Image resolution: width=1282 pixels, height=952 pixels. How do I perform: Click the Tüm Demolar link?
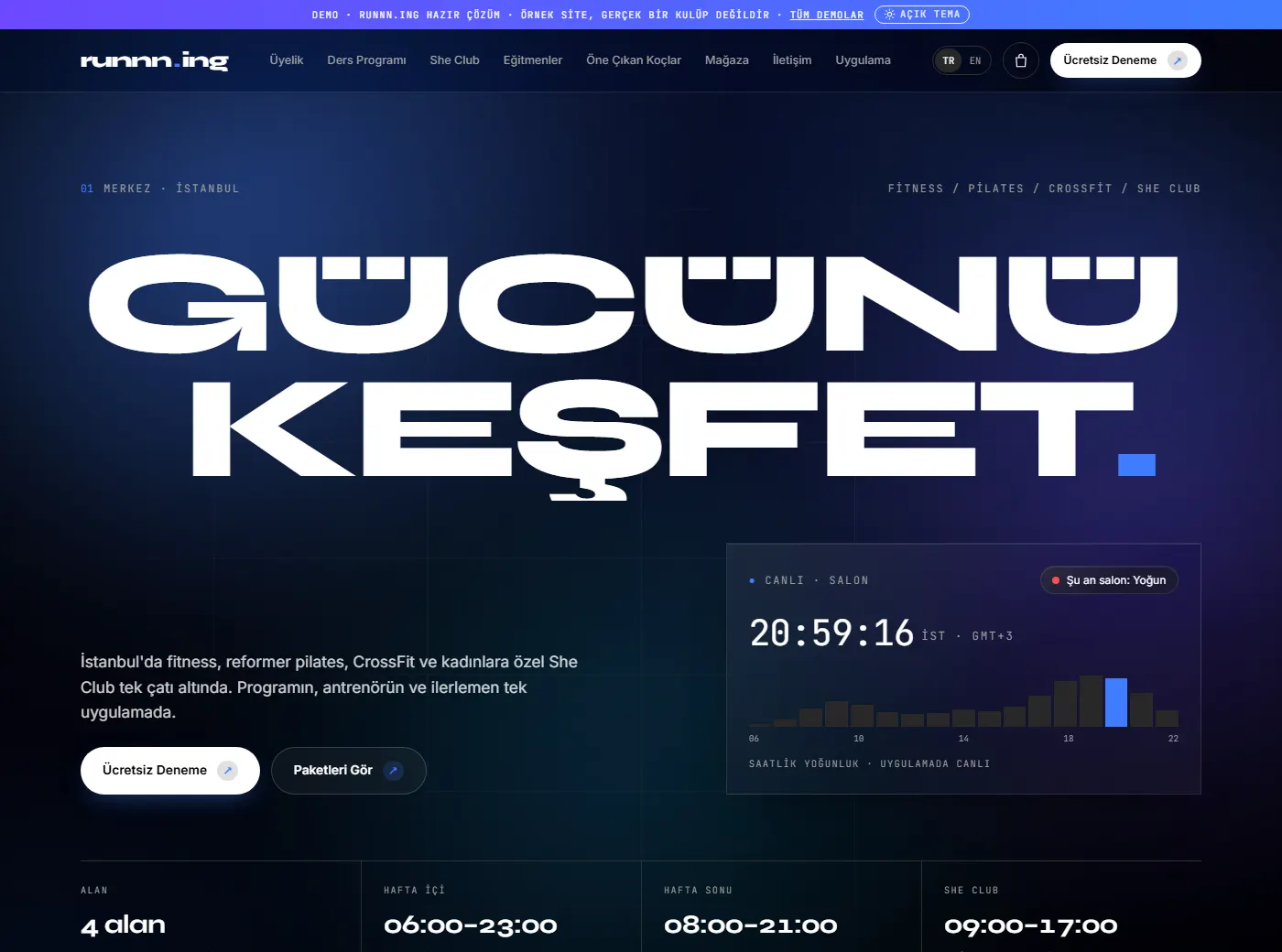coord(827,15)
